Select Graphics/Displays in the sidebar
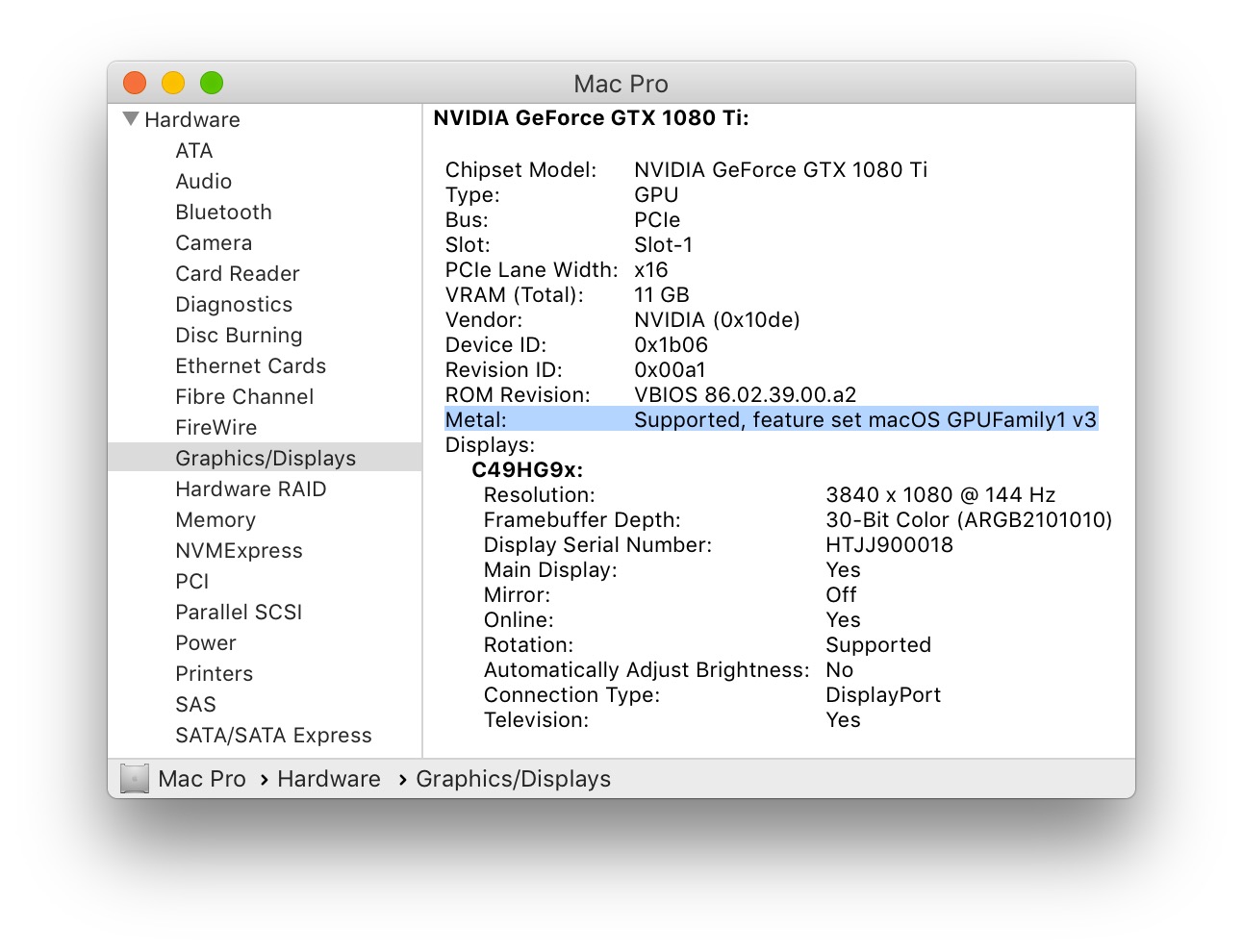Image resolution: width=1243 pixels, height=952 pixels. tap(265, 458)
